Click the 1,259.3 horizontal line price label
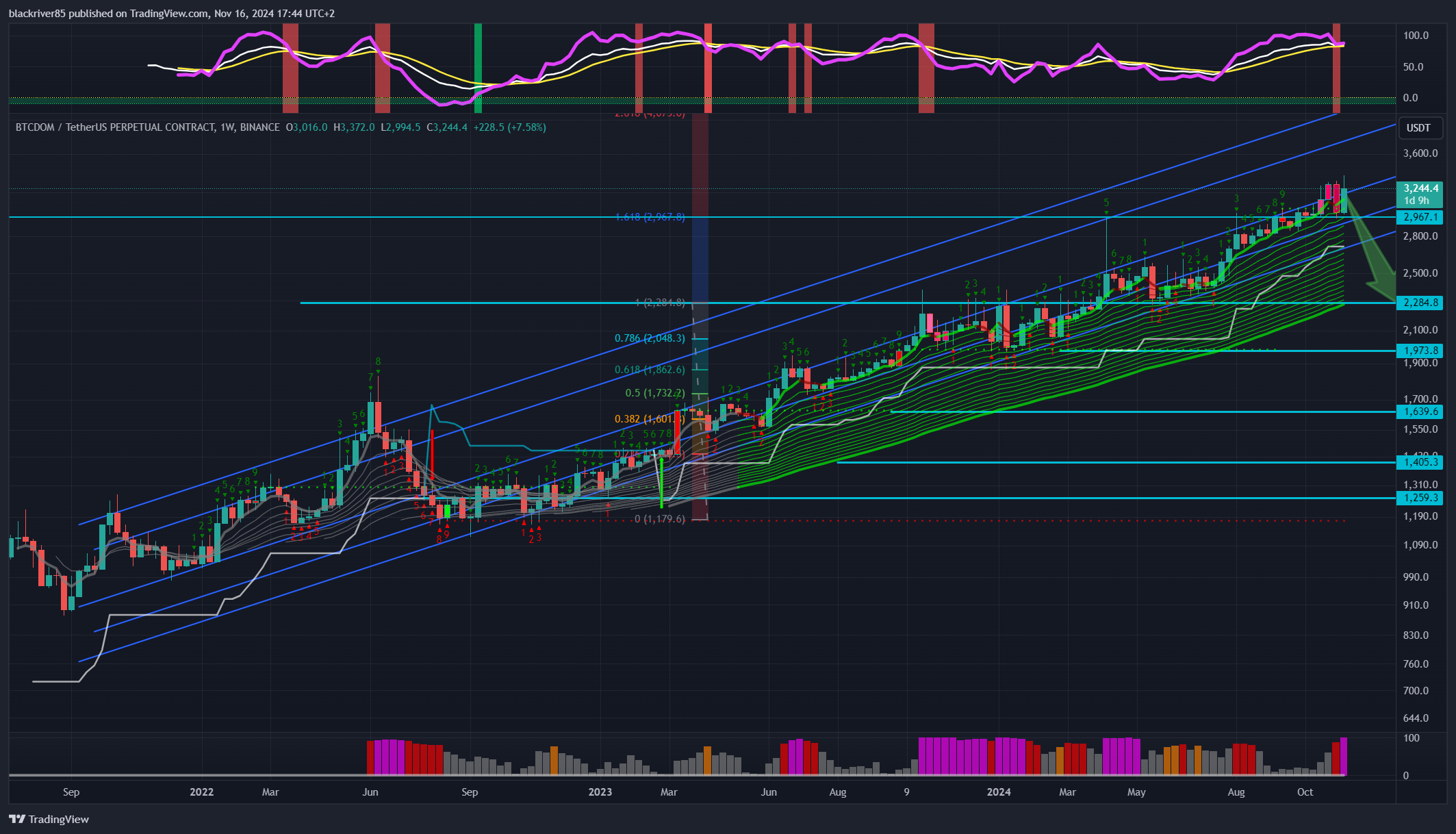Viewport: 1456px width, 834px height. coord(1420,498)
